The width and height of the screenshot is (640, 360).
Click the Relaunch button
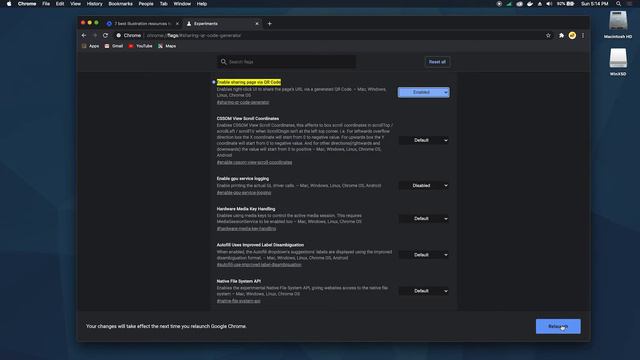point(558,327)
